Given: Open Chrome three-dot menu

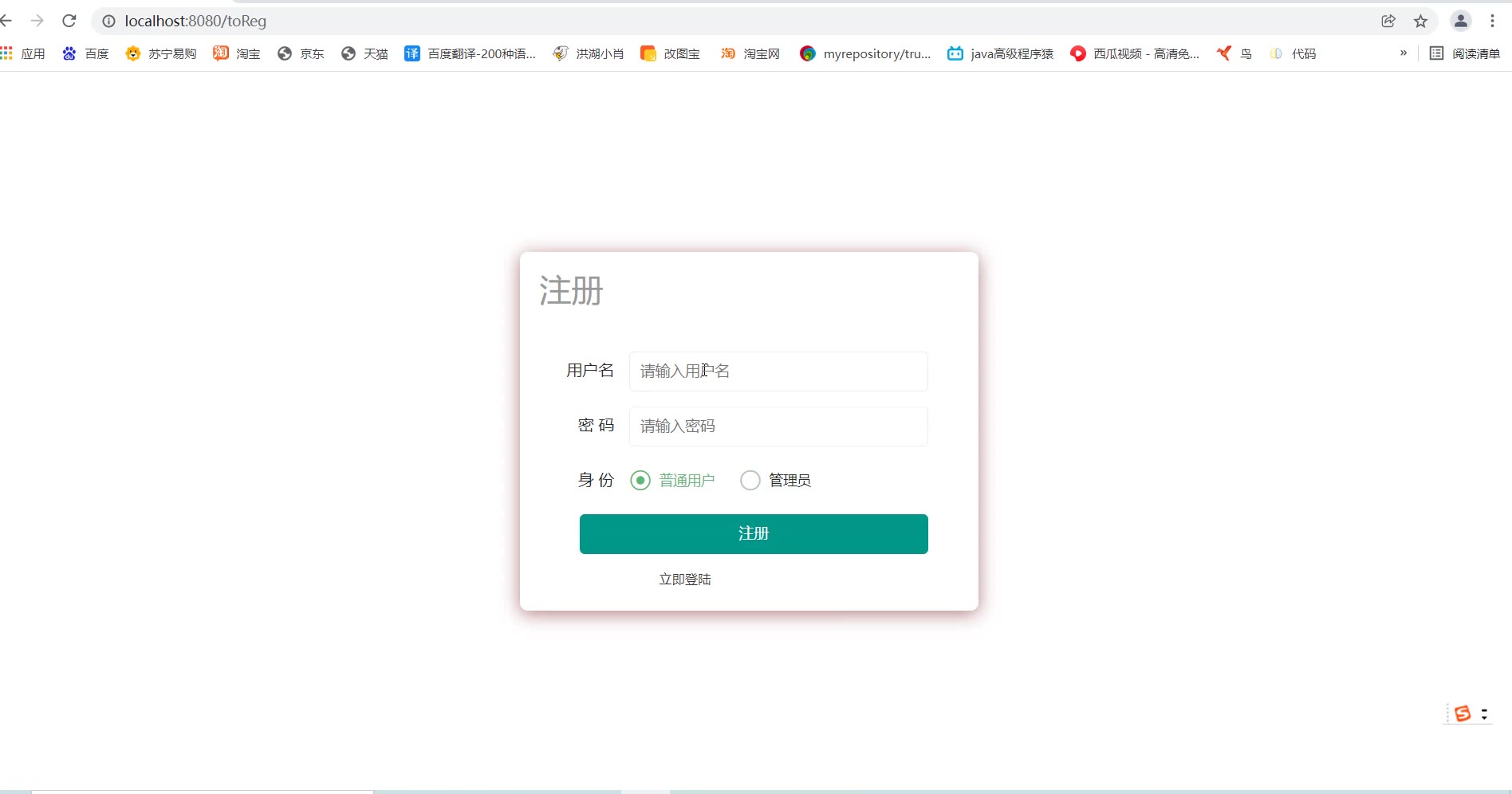Looking at the screenshot, I should [1492, 22].
